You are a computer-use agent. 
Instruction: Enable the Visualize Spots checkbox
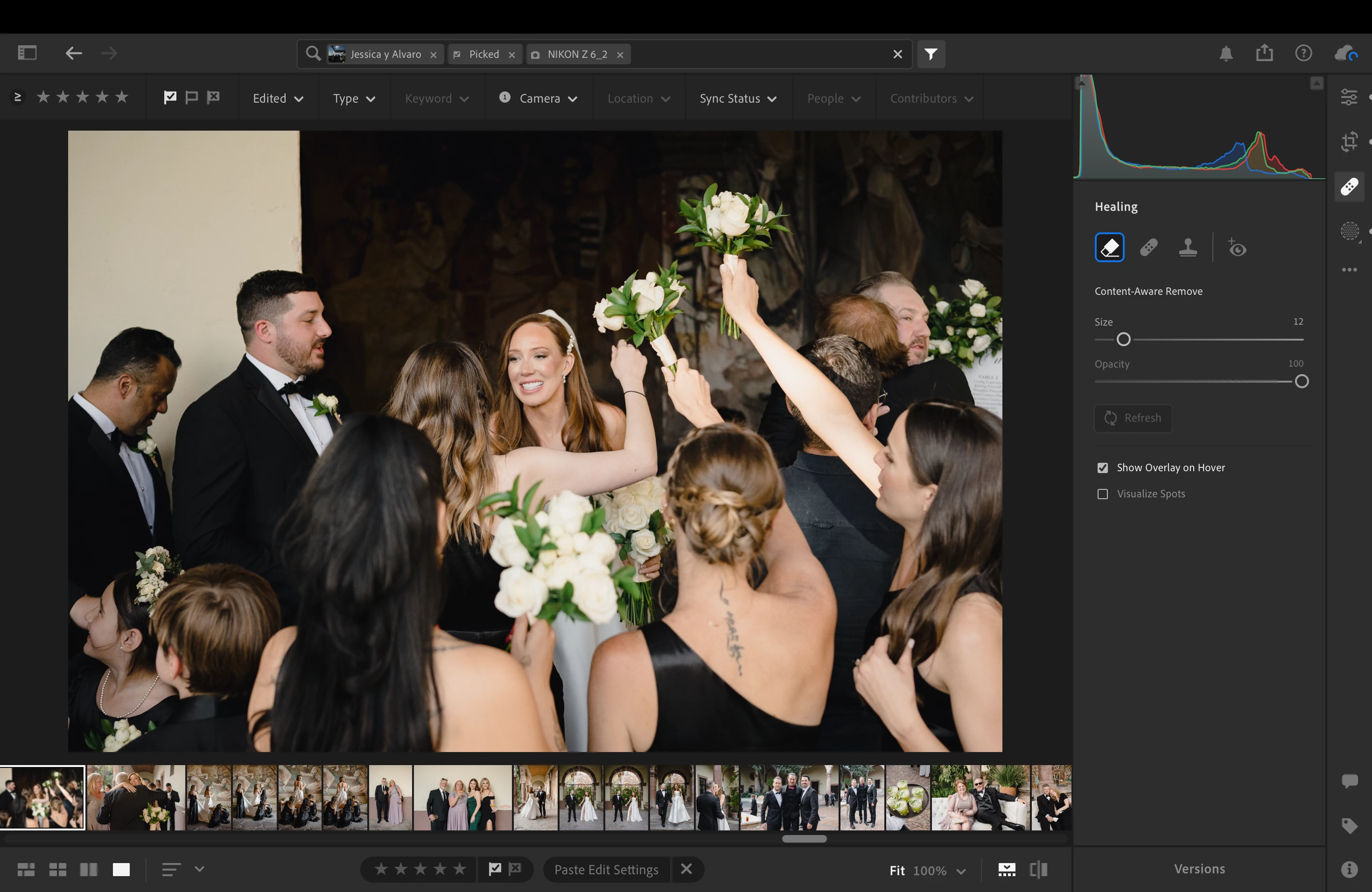[1102, 495]
